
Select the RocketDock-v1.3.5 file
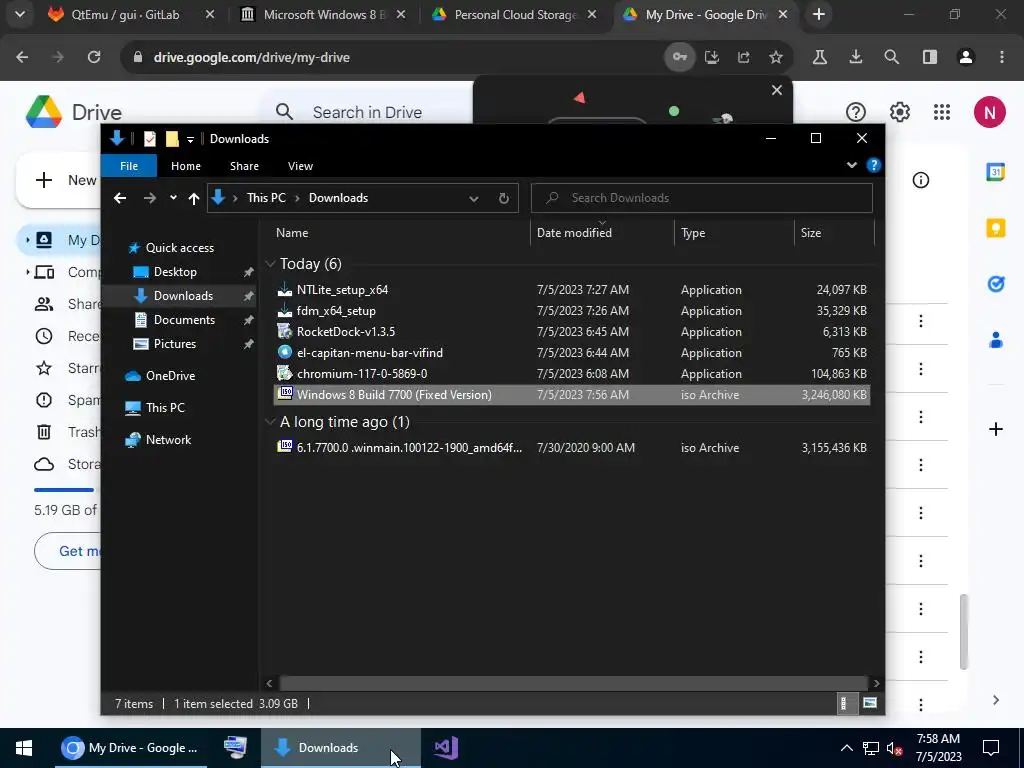pos(572,332)
